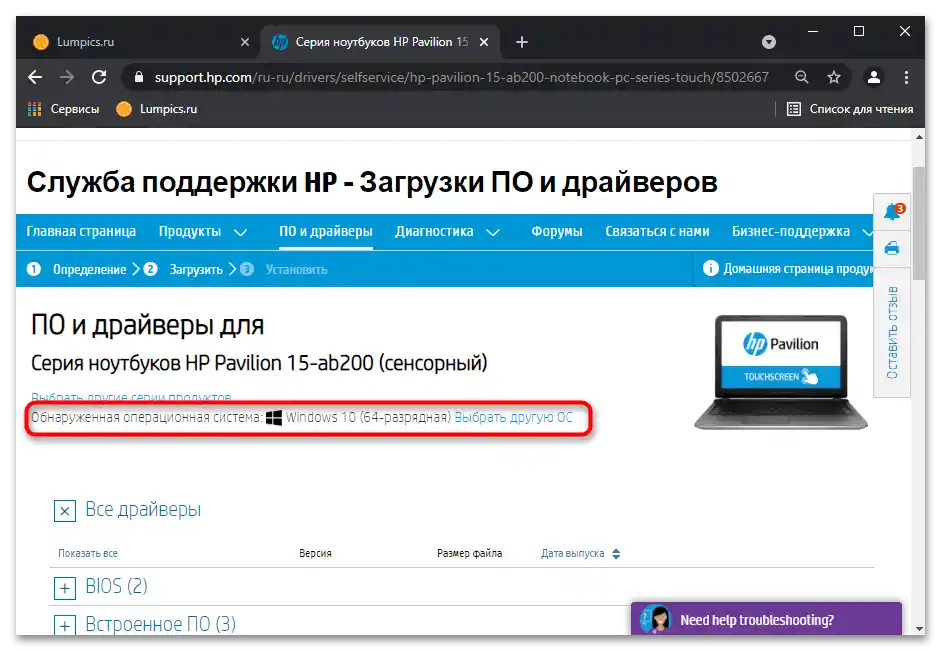
Task: Click the Размер файла column header
Action: [x=469, y=553]
